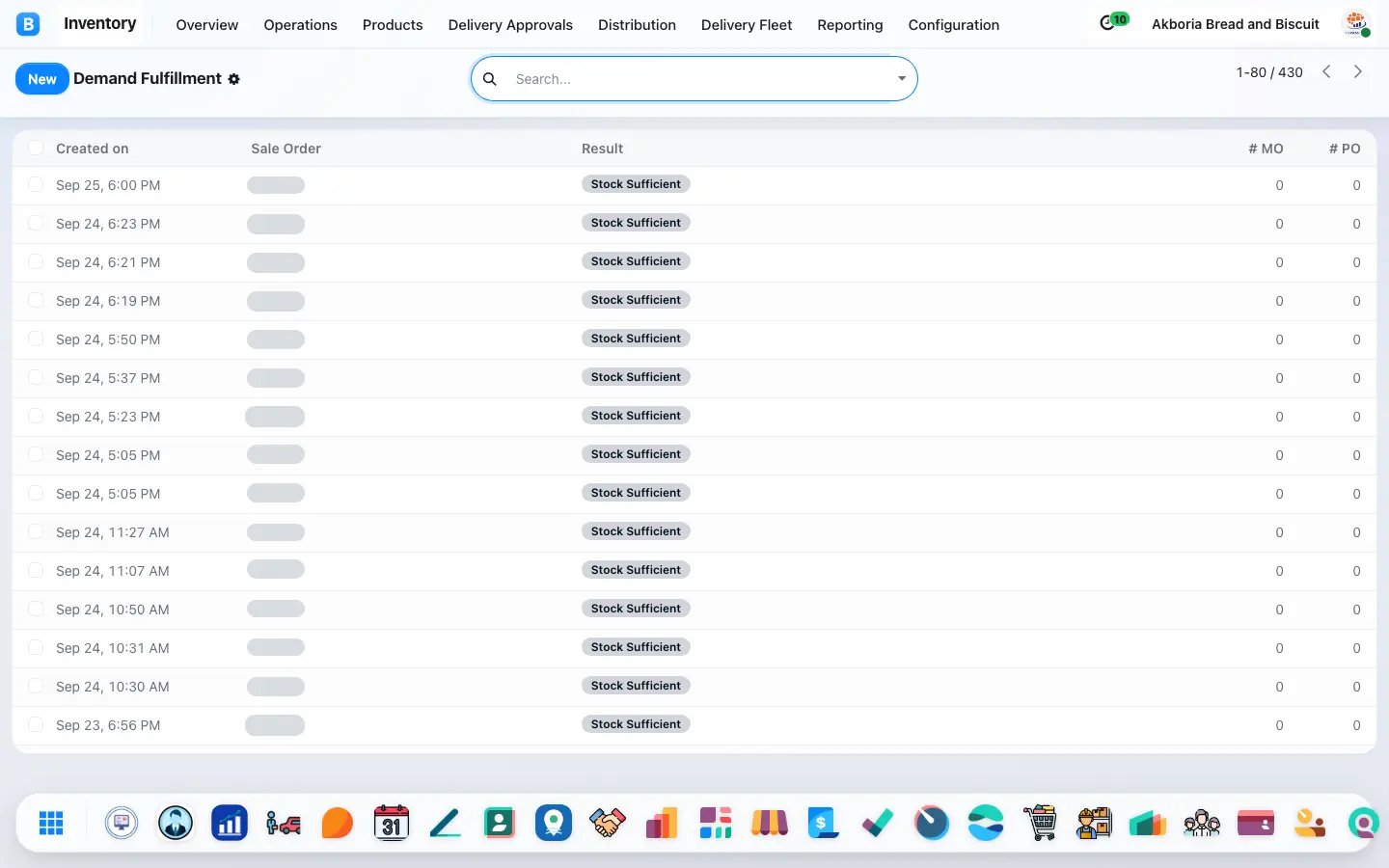Open the orange chat bubble app icon
Image resolution: width=1389 pixels, height=868 pixels.
click(338, 823)
